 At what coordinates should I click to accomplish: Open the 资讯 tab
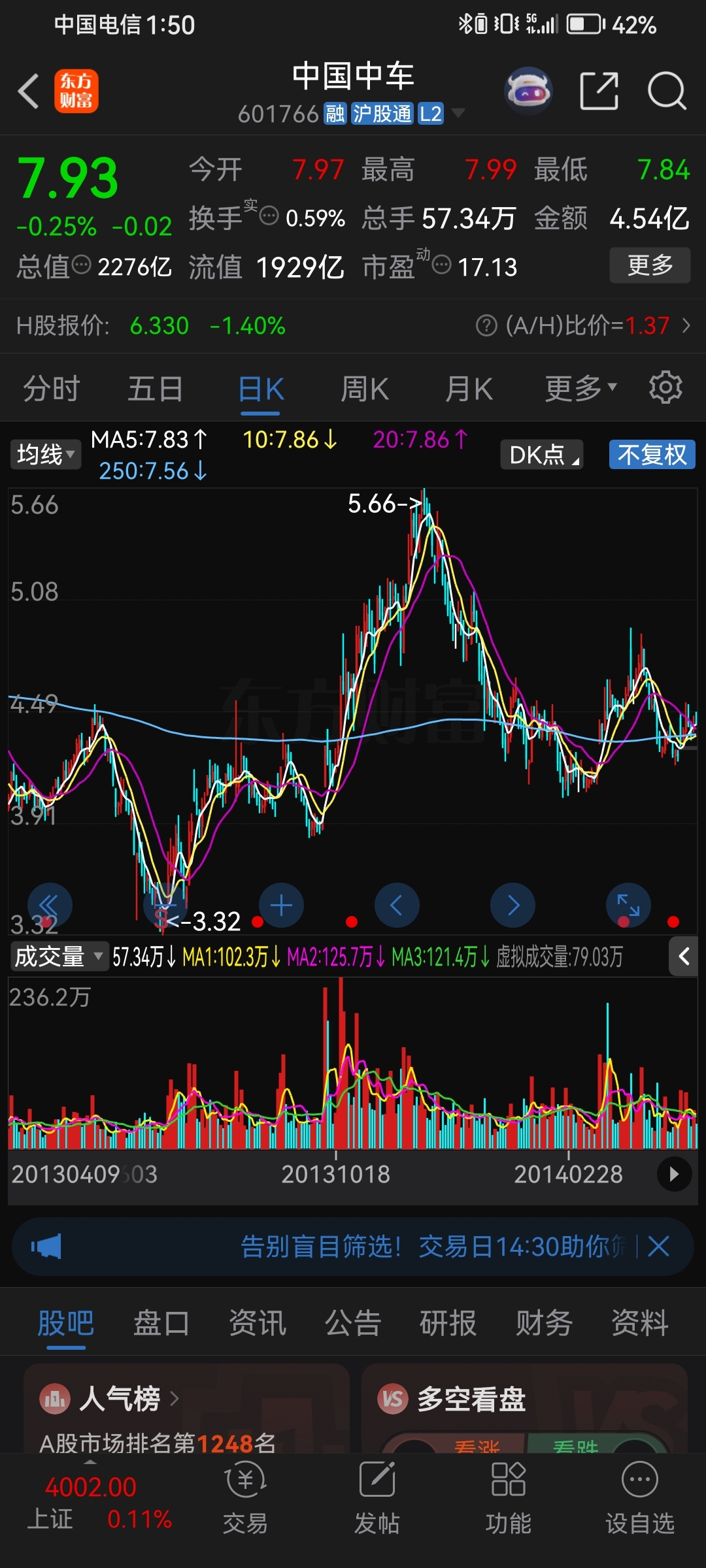(x=258, y=1323)
